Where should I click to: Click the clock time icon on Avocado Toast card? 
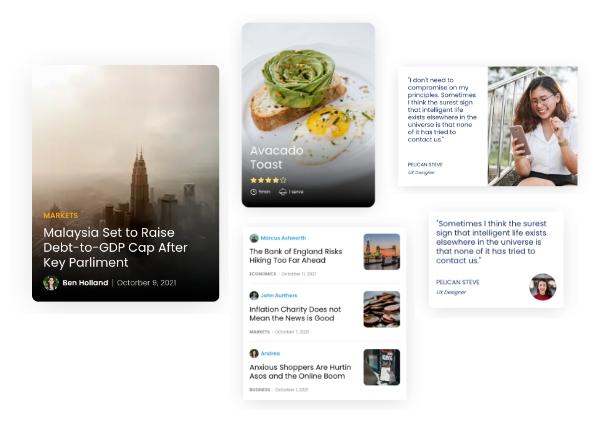tap(253, 192)
